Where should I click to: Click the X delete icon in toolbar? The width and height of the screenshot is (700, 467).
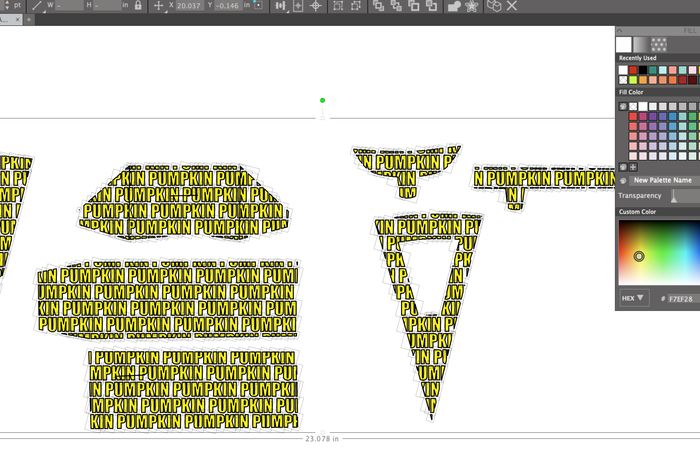click(512, 6)
